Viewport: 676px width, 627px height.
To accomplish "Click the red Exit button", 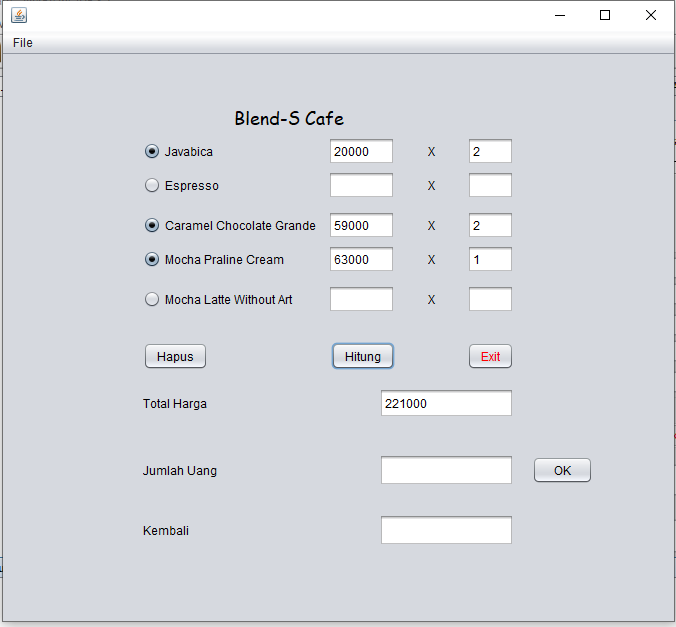I will tap(490, 356).
